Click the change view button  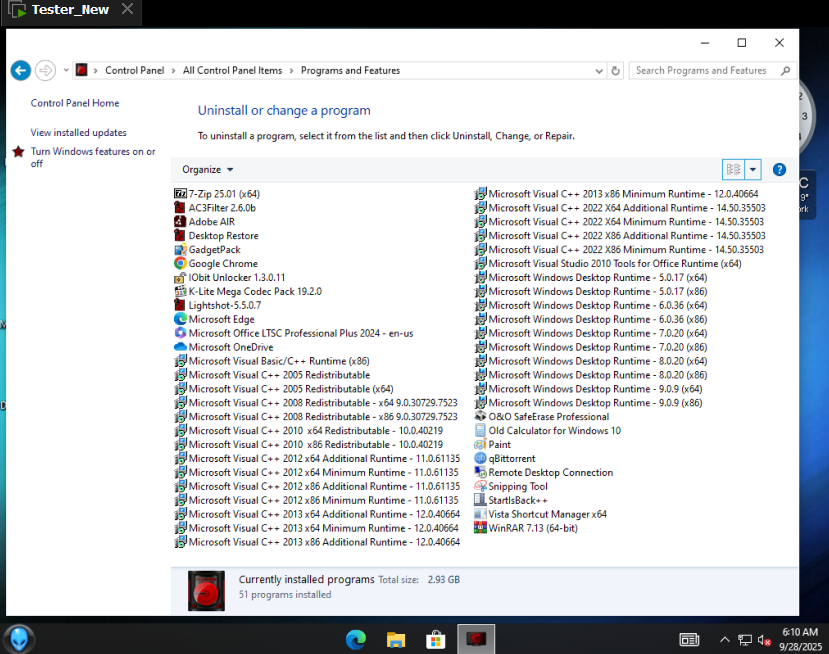point(733,170)
